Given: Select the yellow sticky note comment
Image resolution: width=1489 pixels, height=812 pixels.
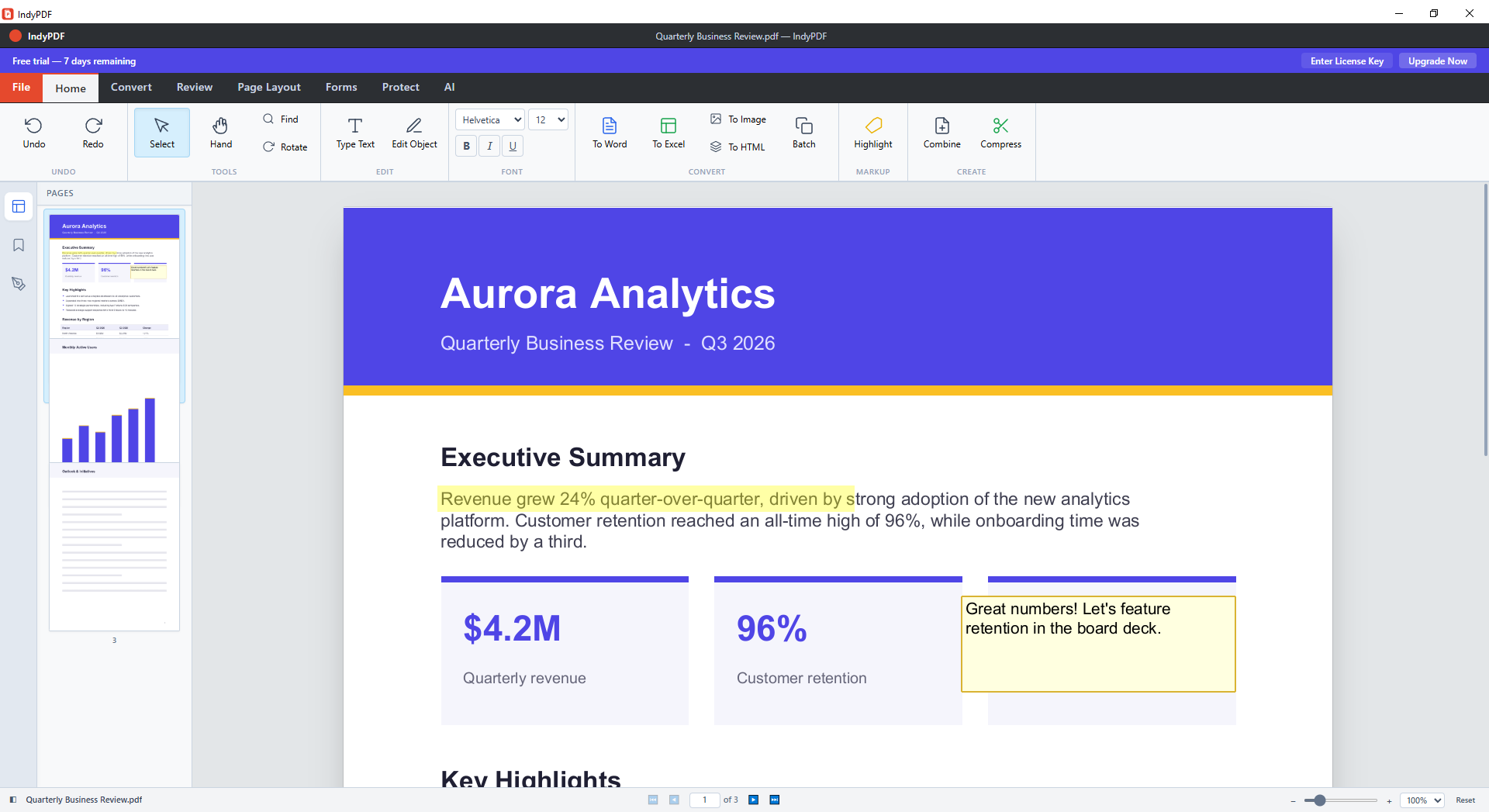Looking at the screenshot, I should pos(1098,644).
